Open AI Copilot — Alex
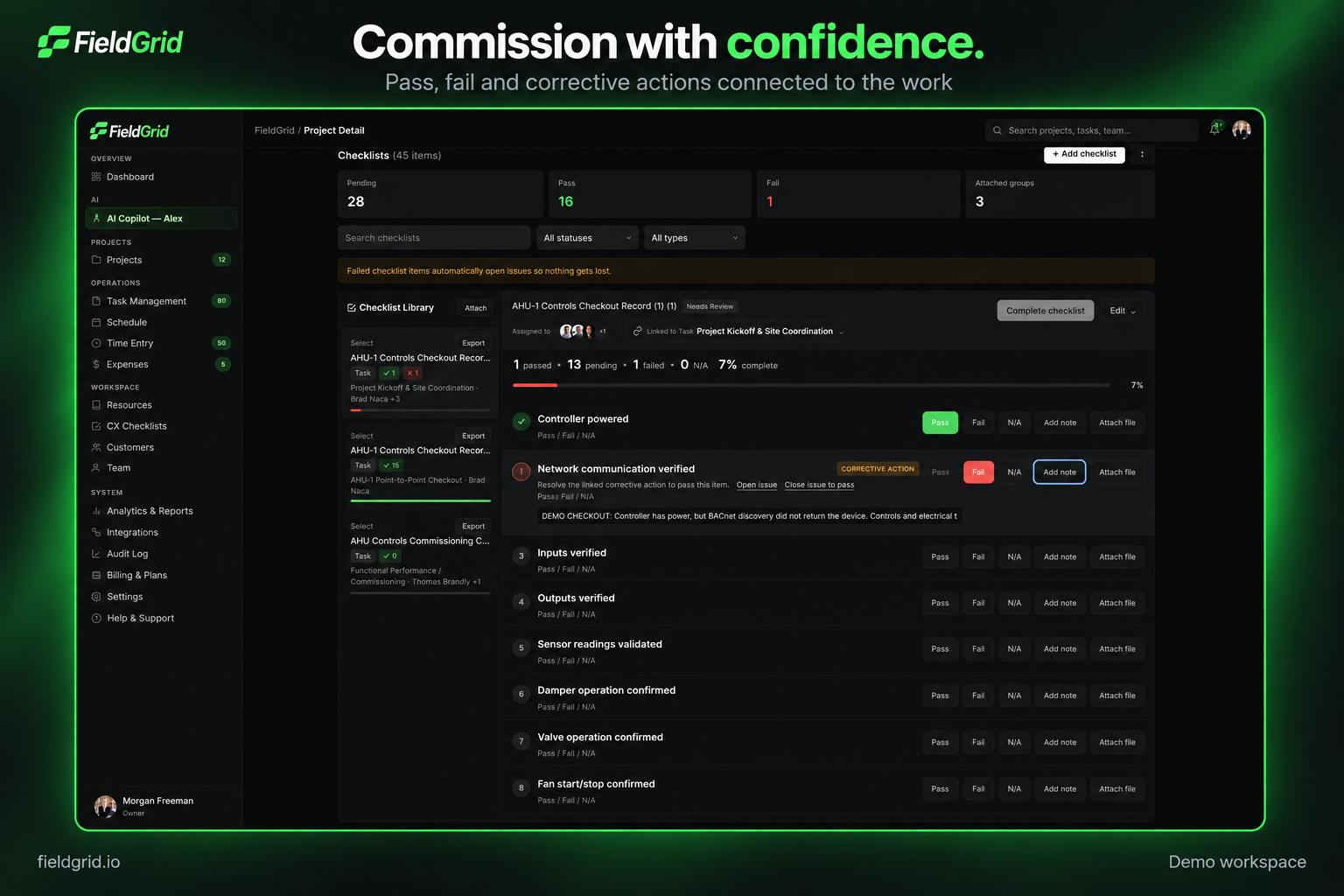Screen dimensions: 1344x896 [x=161, y=218]
